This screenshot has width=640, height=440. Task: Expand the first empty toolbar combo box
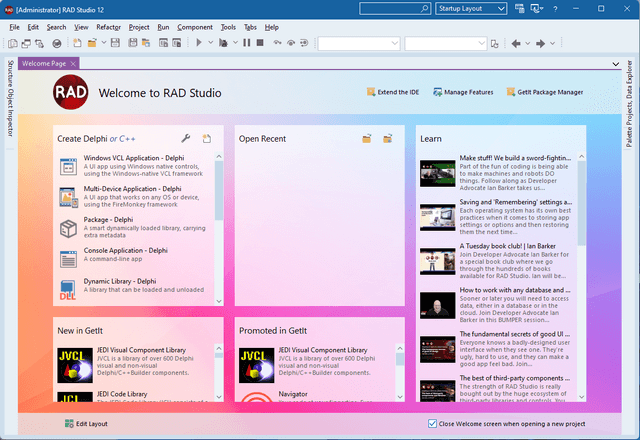393,43
